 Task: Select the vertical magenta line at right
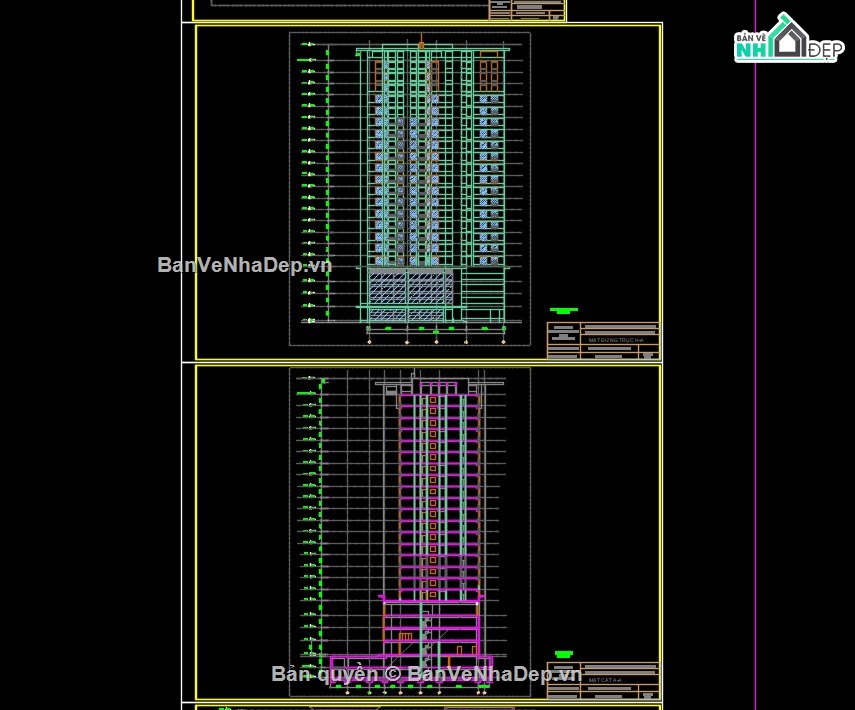tap(756, 355)
